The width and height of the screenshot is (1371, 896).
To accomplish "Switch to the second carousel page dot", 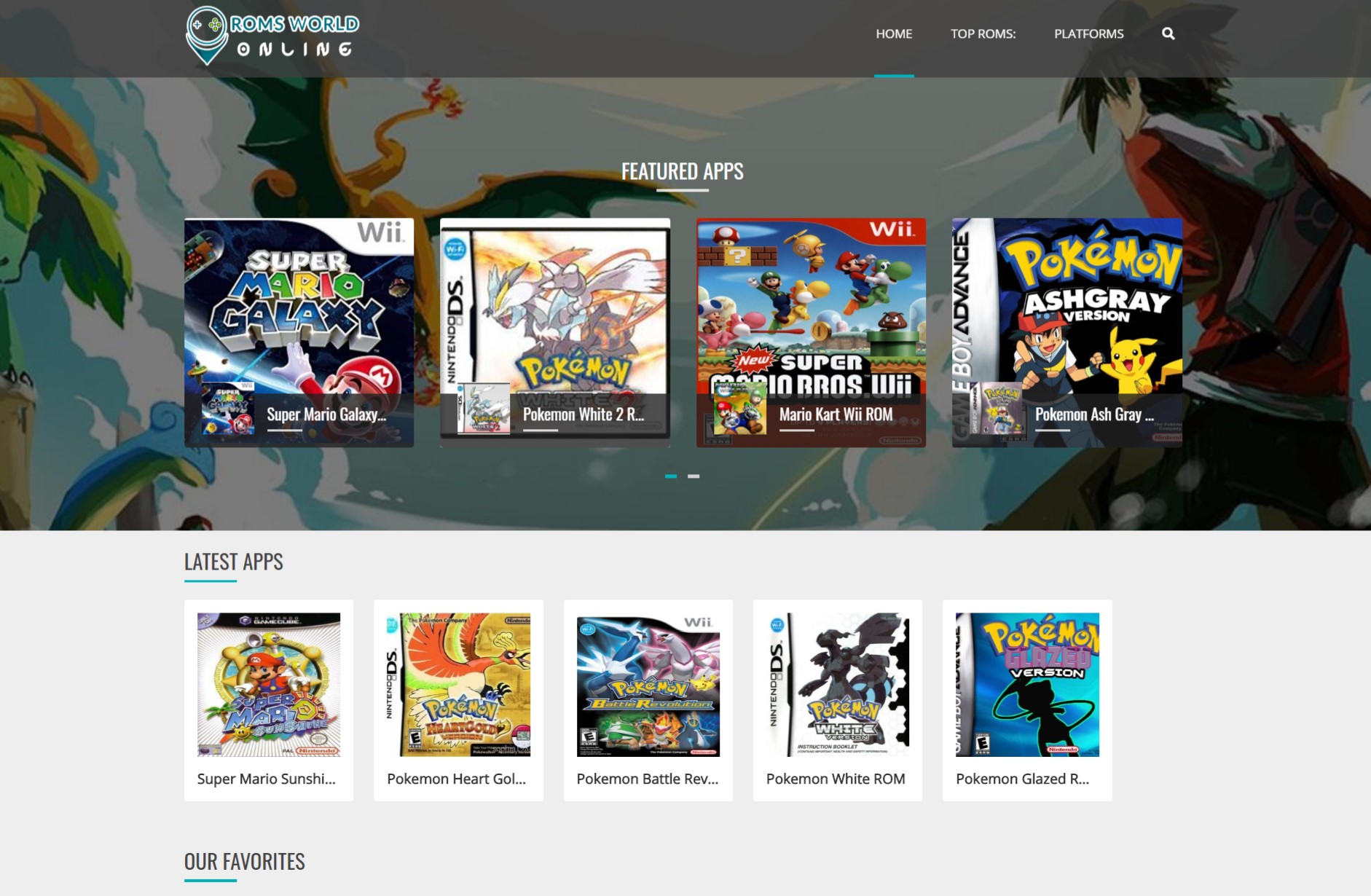I will (x=694, y=476).
